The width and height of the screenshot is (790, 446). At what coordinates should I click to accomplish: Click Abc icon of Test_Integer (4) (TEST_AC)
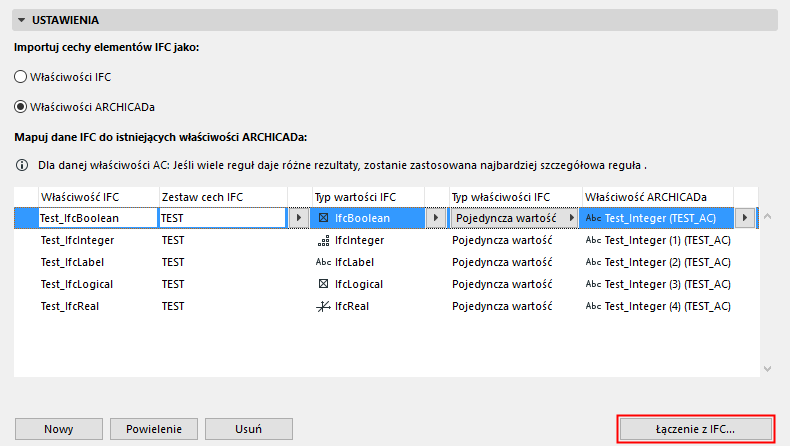593,306
